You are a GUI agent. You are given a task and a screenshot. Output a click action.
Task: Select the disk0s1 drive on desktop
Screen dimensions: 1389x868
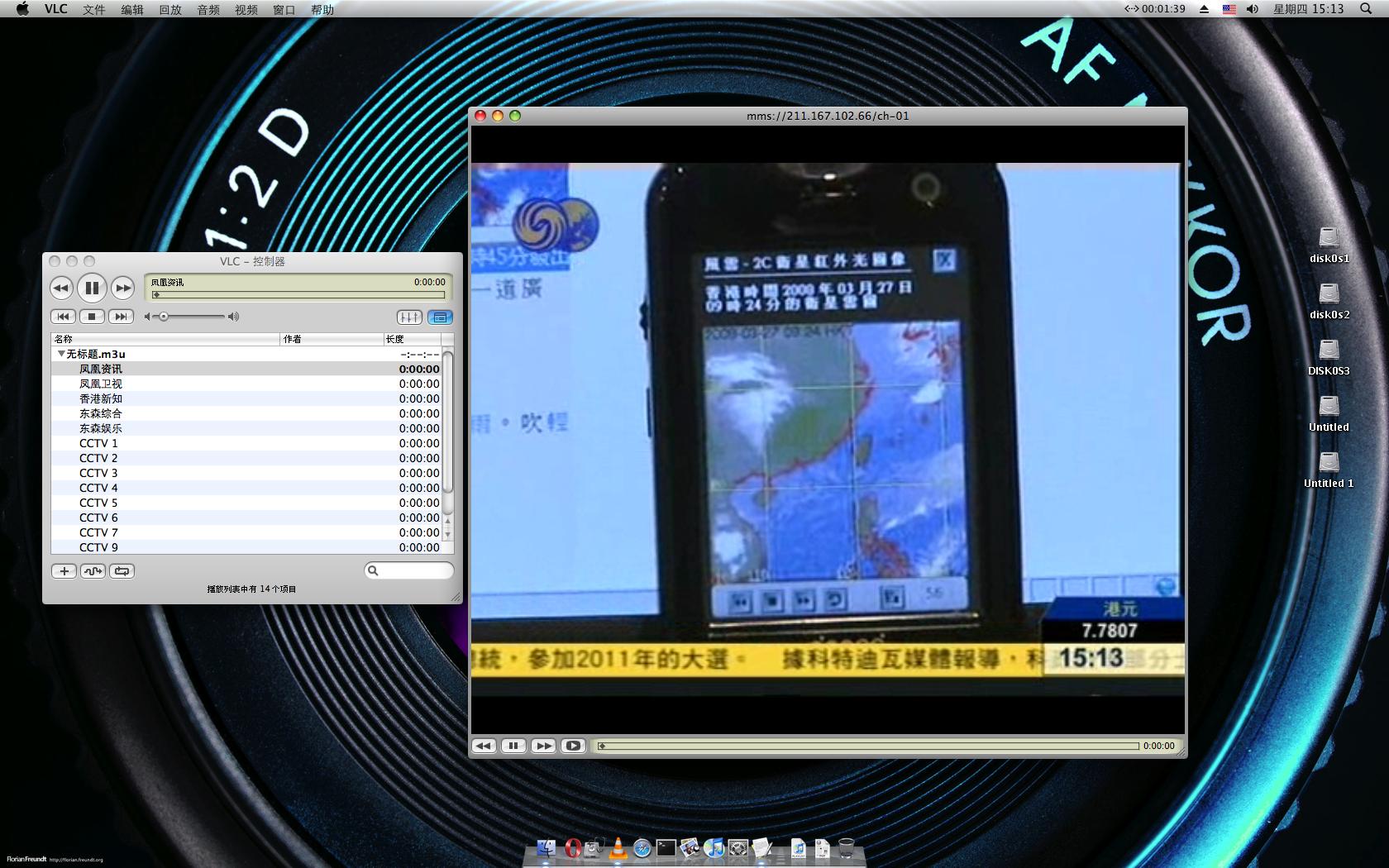(x=1329, y=245)
